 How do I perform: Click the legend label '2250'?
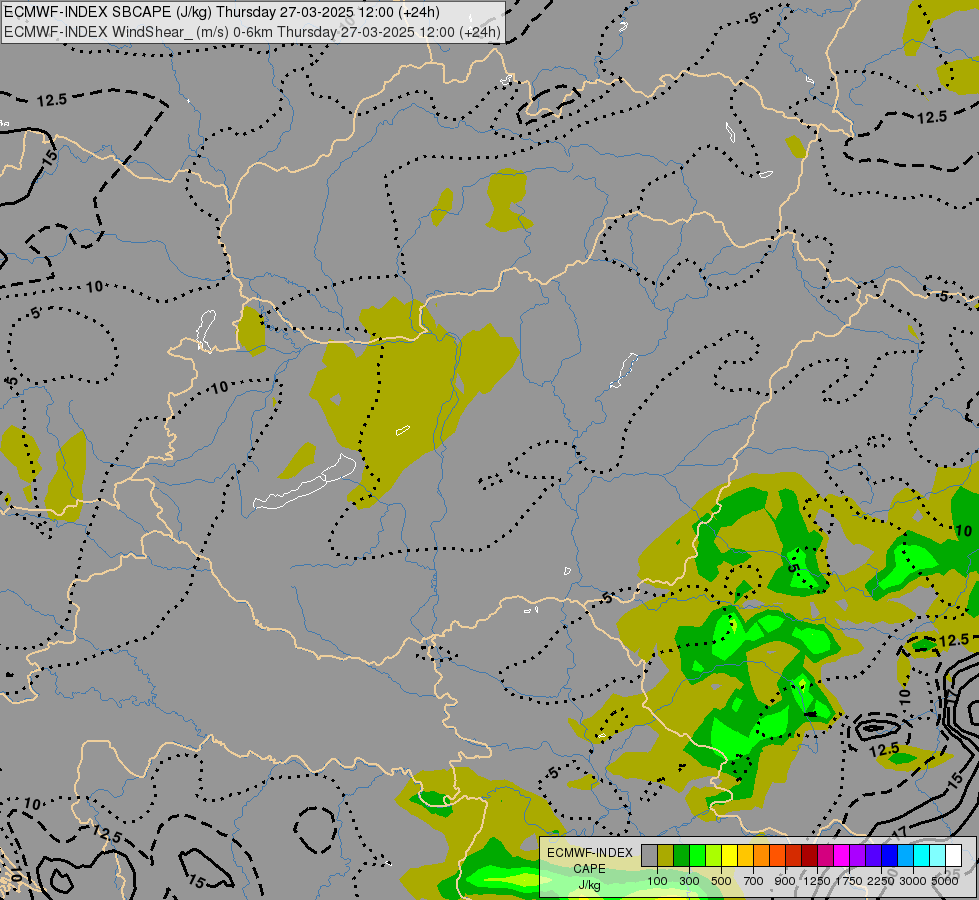[881, 881]
